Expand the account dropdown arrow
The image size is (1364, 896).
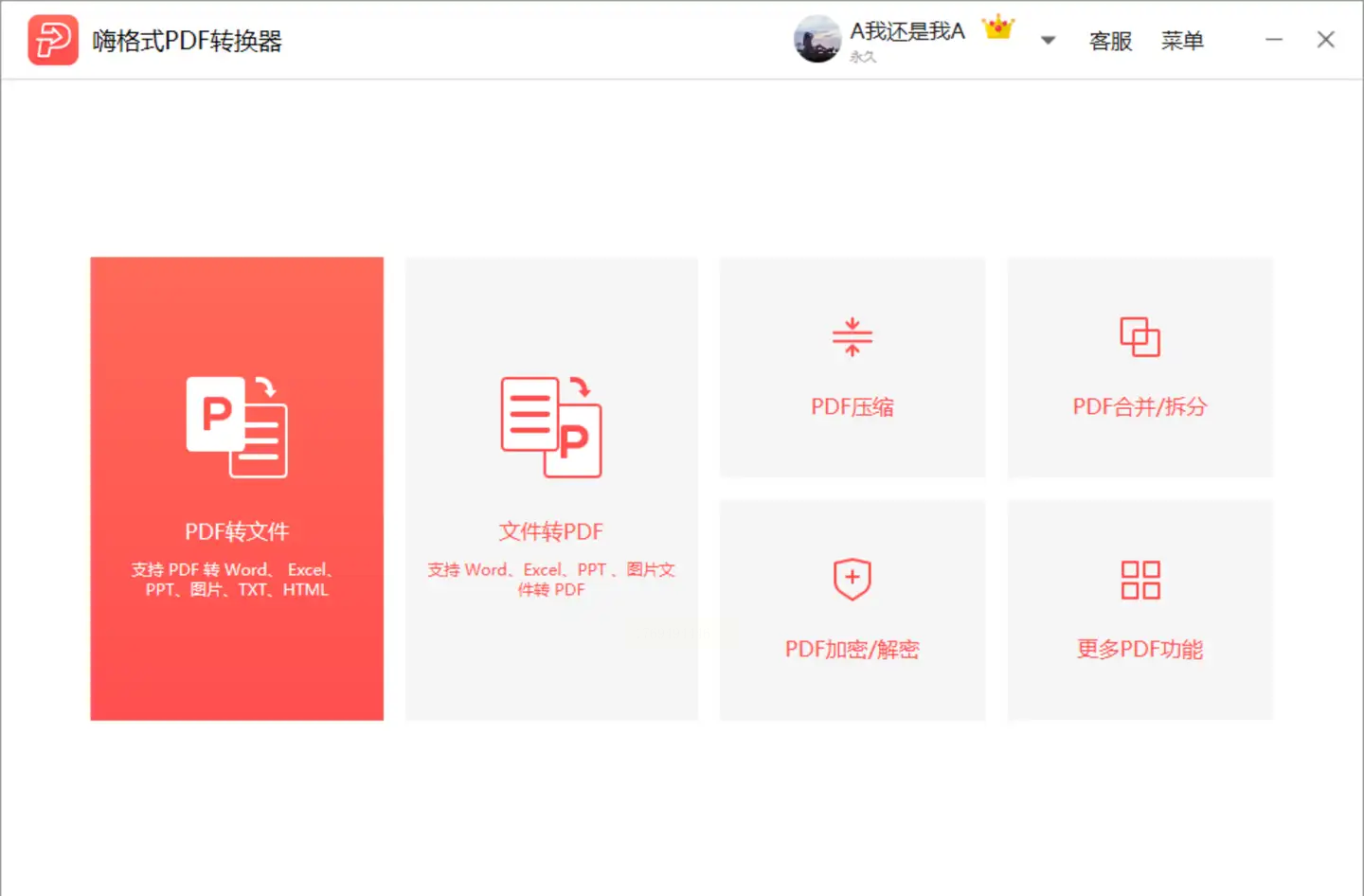[1048, 41]
